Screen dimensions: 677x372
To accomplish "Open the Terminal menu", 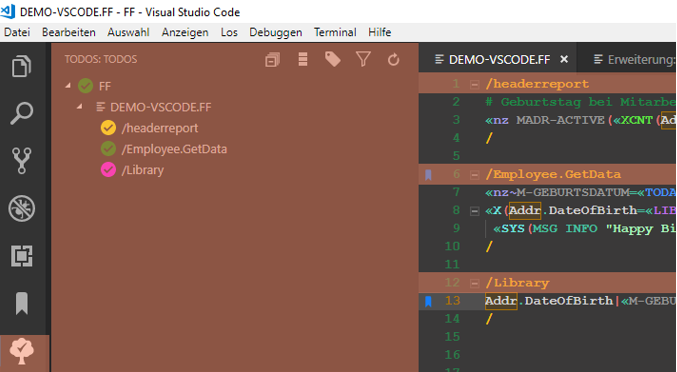I will coord(335,32).
